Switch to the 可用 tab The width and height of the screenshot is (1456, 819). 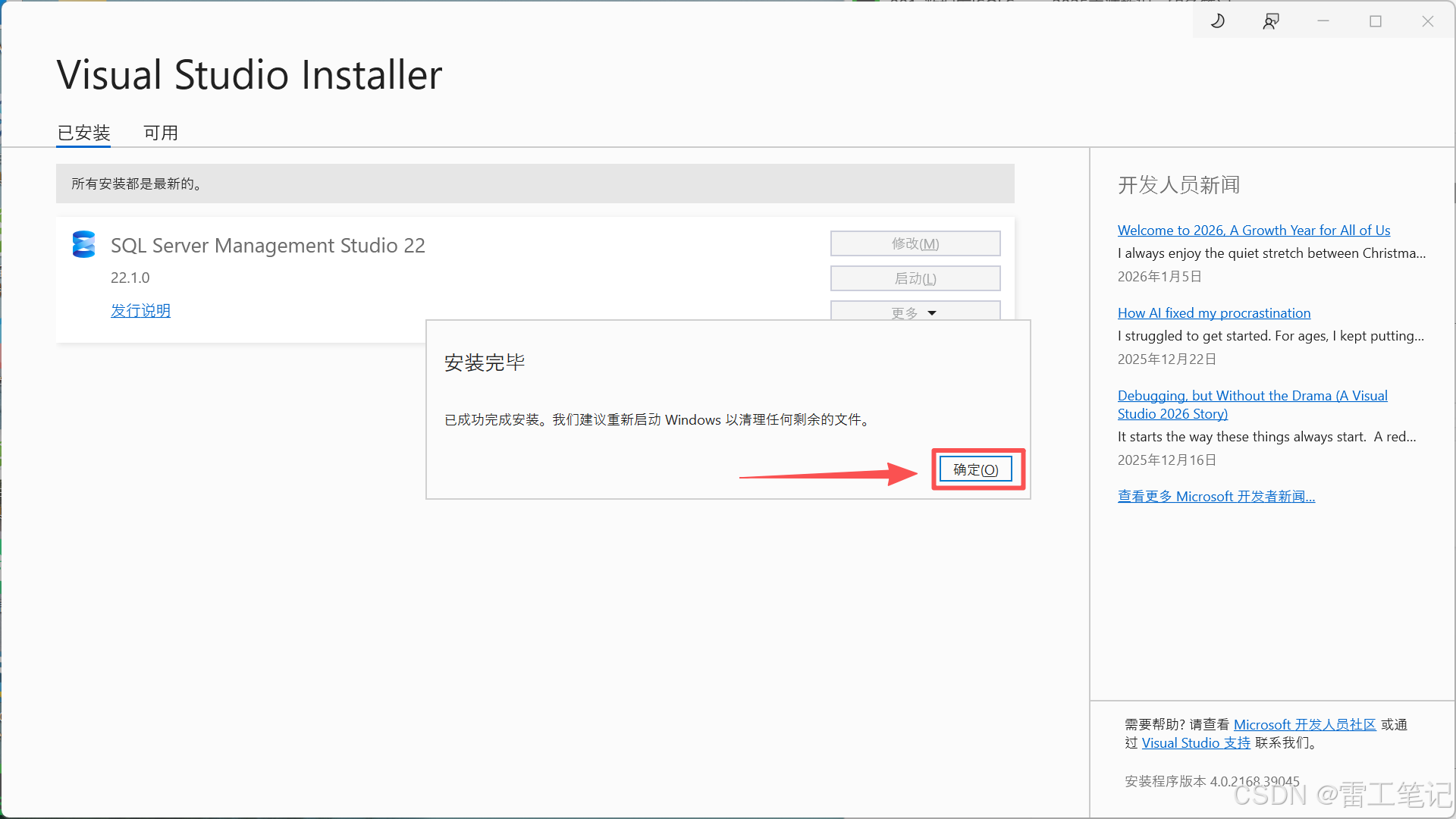tap(161, 133)
